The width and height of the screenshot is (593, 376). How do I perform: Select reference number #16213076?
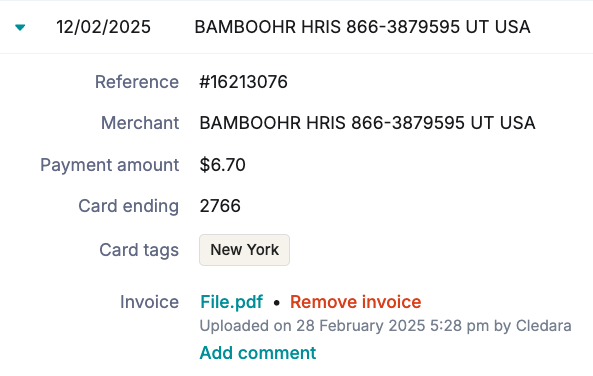[x=244, y=82]
